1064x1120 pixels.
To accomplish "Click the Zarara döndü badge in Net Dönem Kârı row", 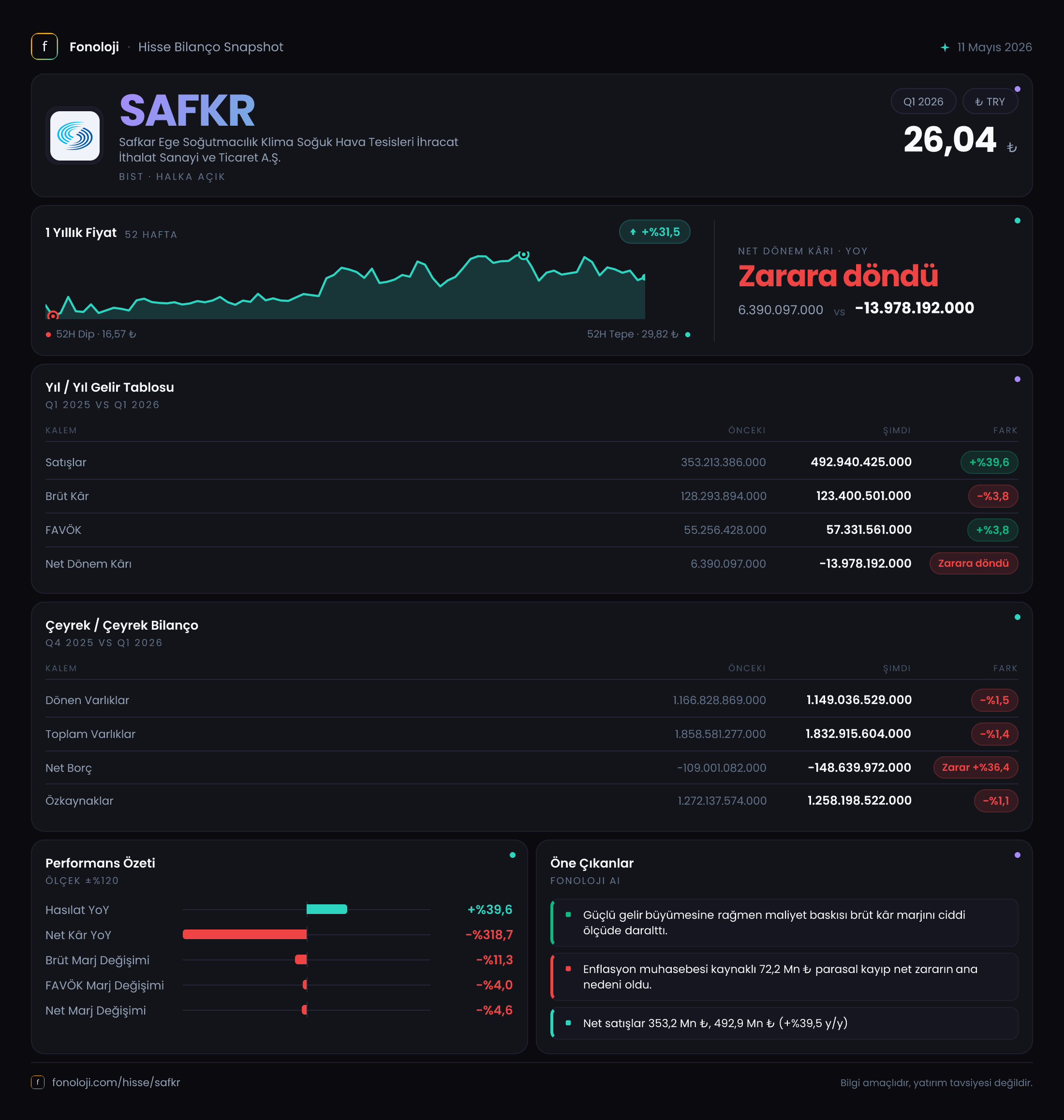I will coord(973,563).
